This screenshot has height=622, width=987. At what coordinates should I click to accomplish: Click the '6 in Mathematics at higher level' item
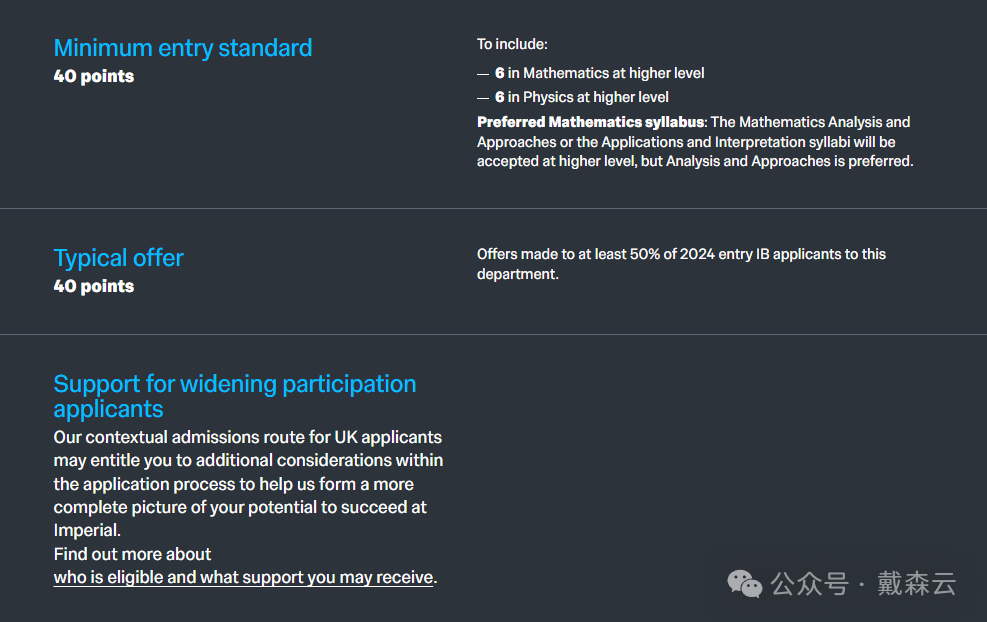(x=599, y=73)
